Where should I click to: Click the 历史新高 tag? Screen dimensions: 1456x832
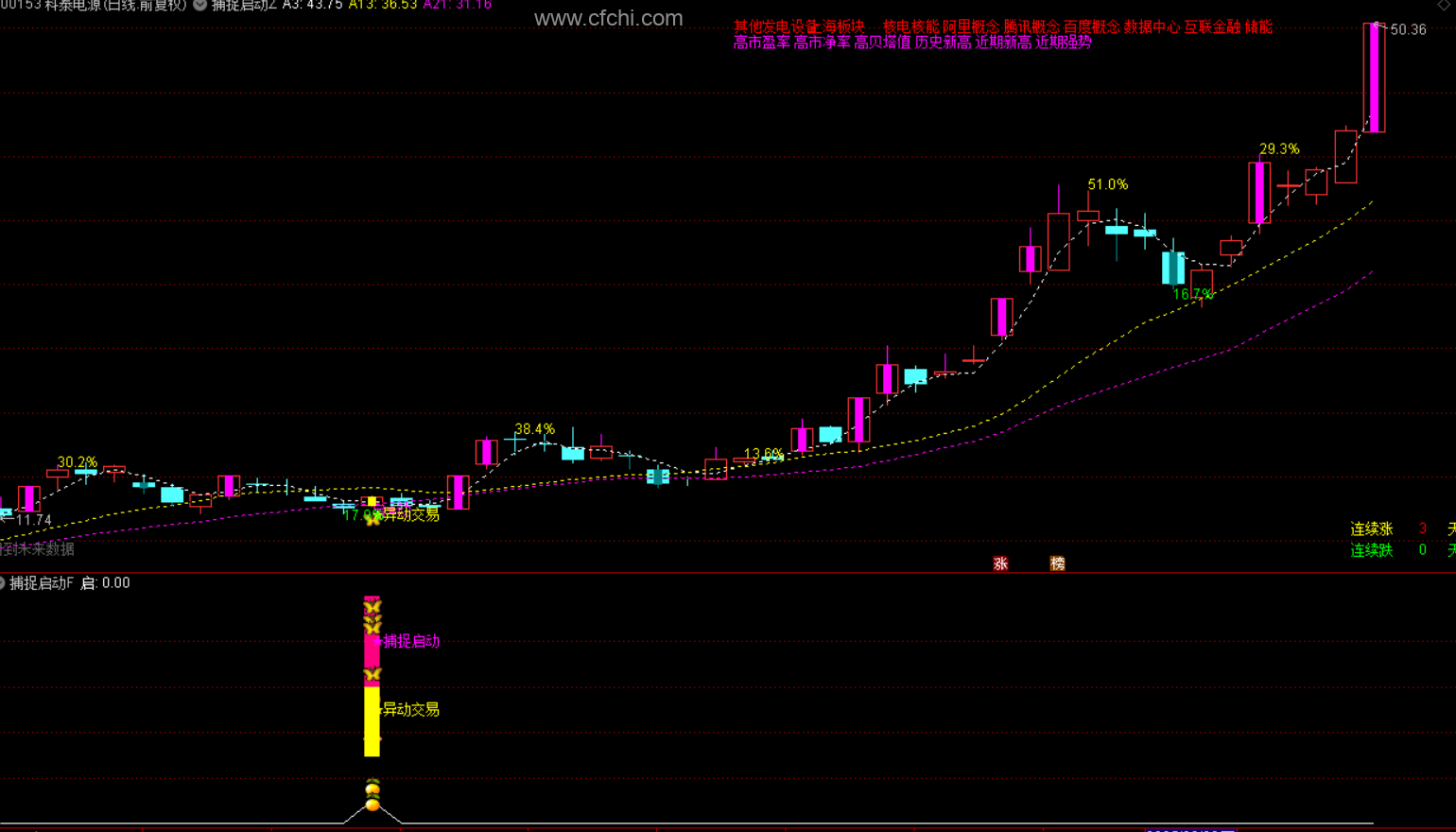pos(943,43)
